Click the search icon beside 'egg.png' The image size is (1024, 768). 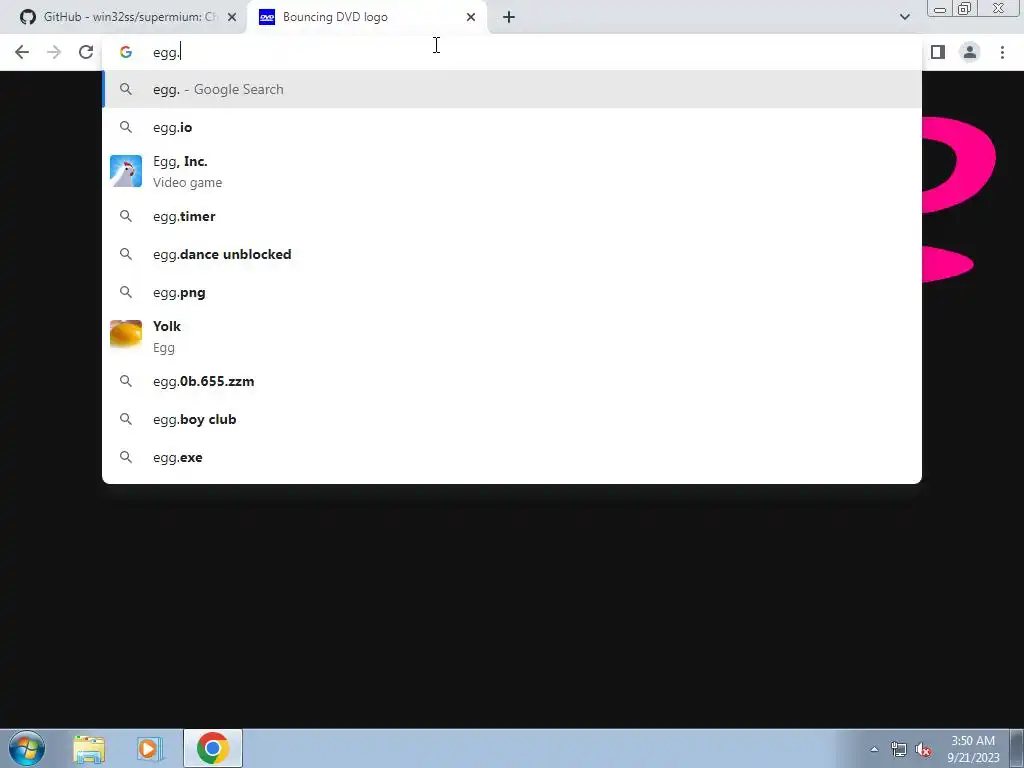coord(126,293)
